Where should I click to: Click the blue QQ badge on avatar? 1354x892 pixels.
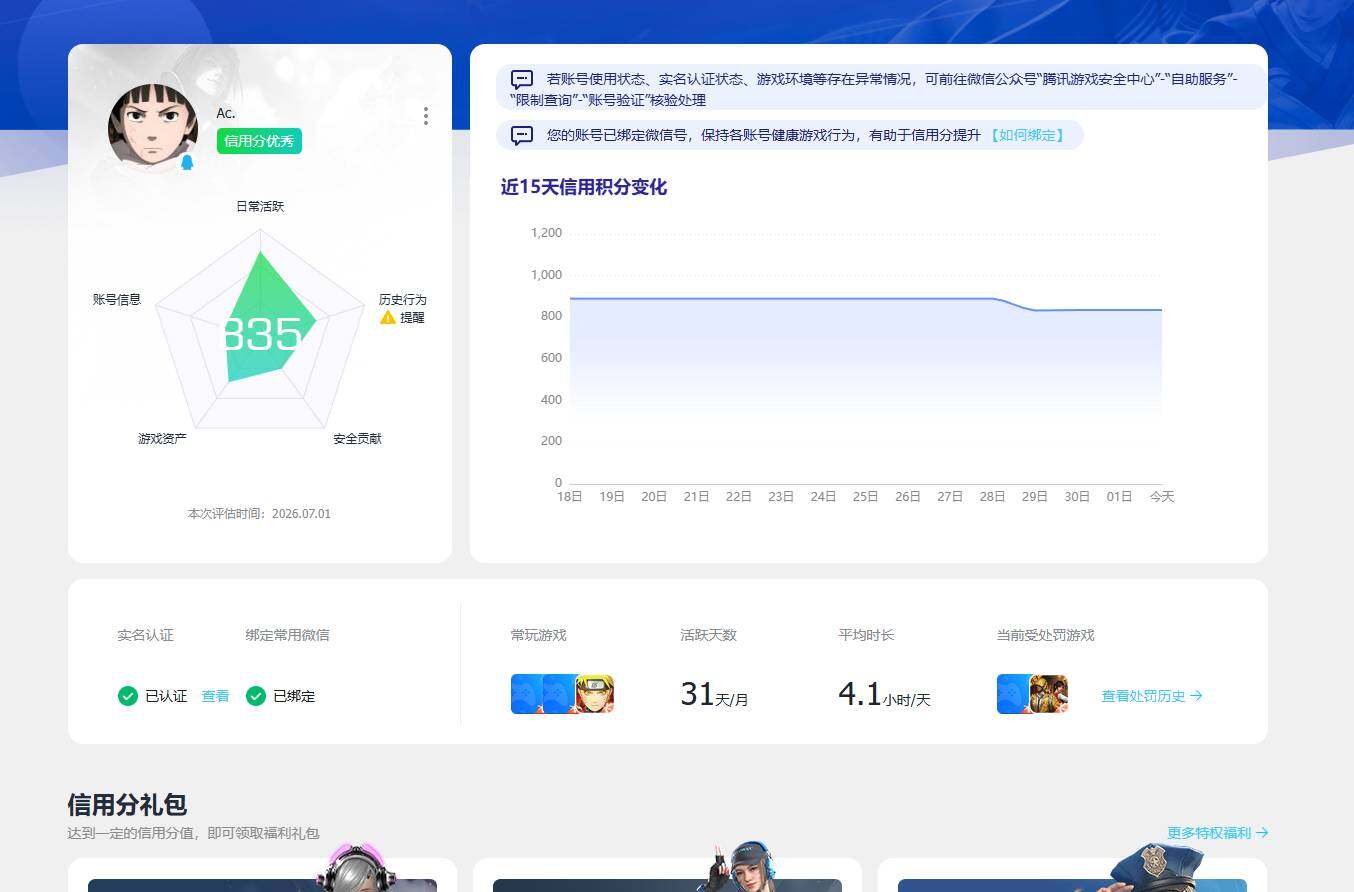(x=187, y=162)
